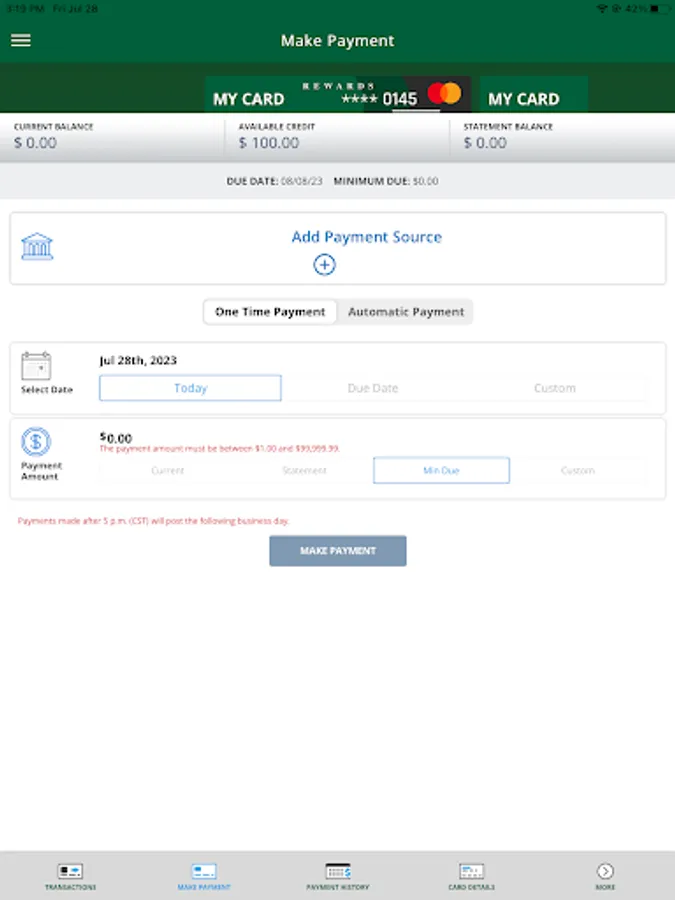This screenshot has width=675, height=900.
Task: Select Statement balance amount option
Action: click(x=304, y=471)
